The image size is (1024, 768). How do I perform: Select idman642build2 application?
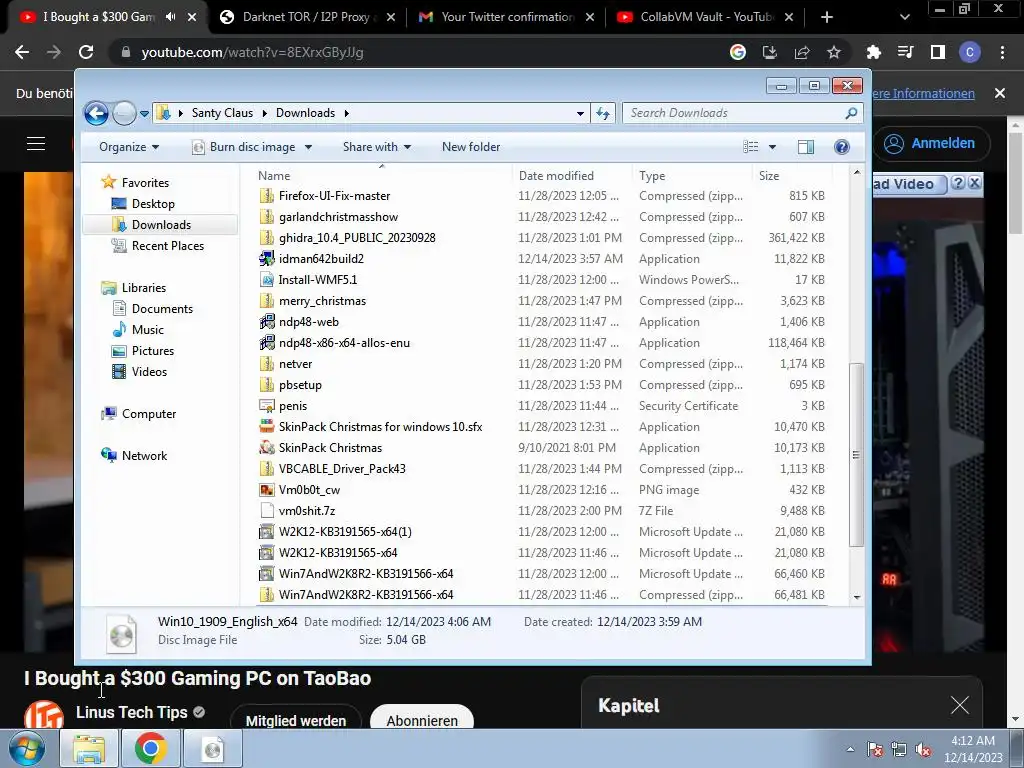click(x=321, y=259)
